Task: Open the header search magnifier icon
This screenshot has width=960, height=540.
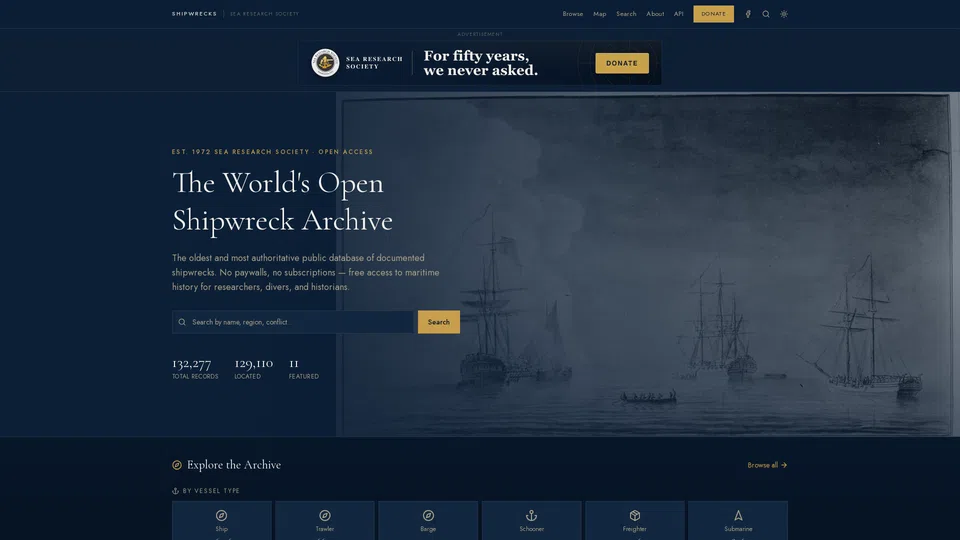Action: tap(765, 14)
